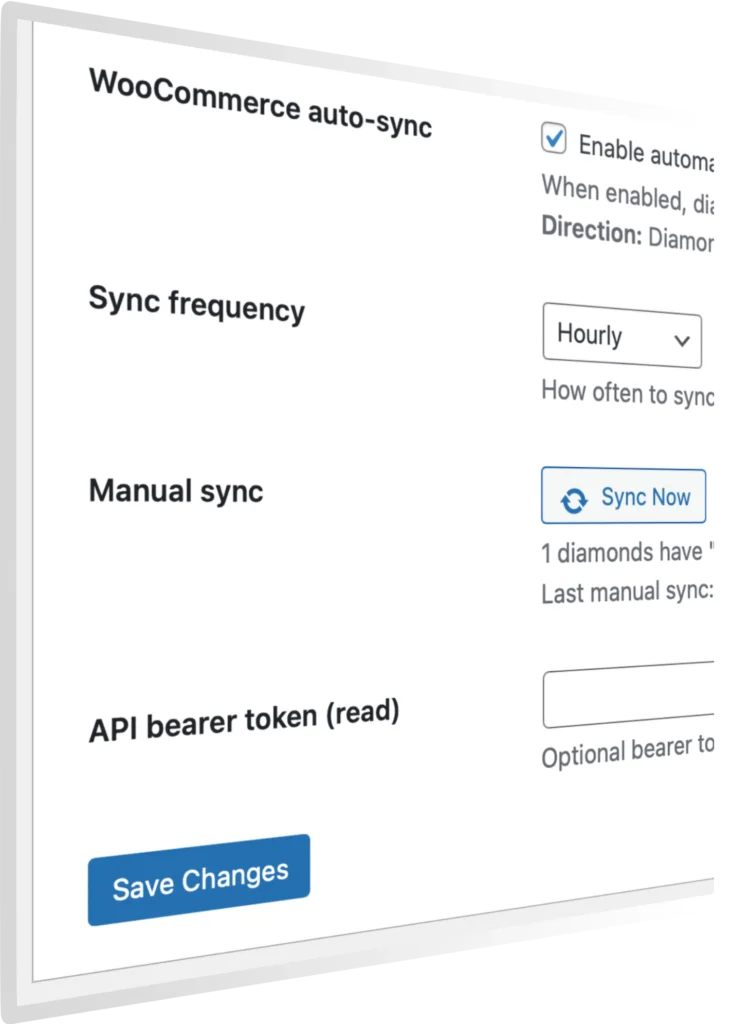Image resolution: width=731 pixels, height=1024 pixels.
Task: Click the chevron arrow on the Hourly select
Action: [x=683, y=341]
